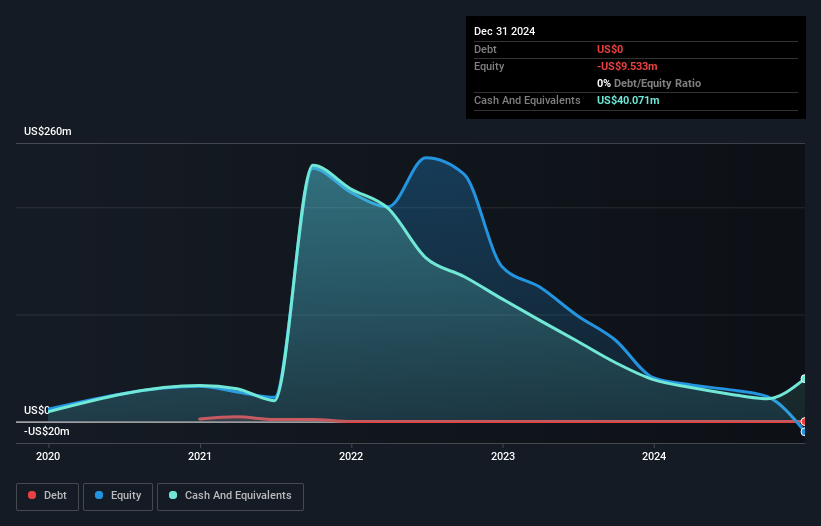Click the 2023 x-axis label
The width and height of the screenshot is (821, 526).
503,456
